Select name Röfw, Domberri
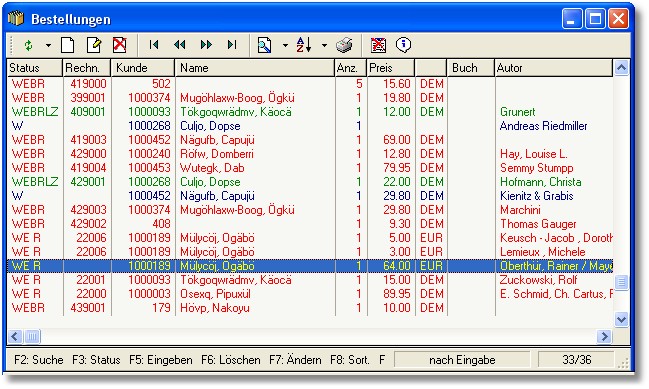649x389 pixels. click(x=216, y=154)
